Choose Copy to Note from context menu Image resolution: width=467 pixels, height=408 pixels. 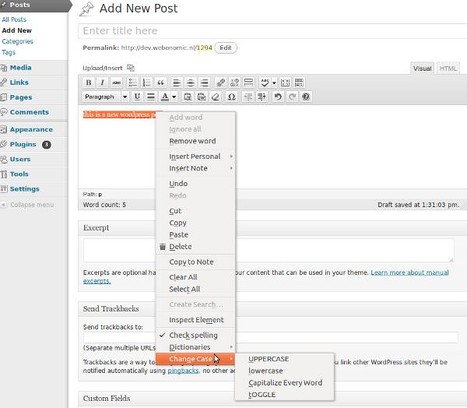pyautogui.click(x=196, y=262)
